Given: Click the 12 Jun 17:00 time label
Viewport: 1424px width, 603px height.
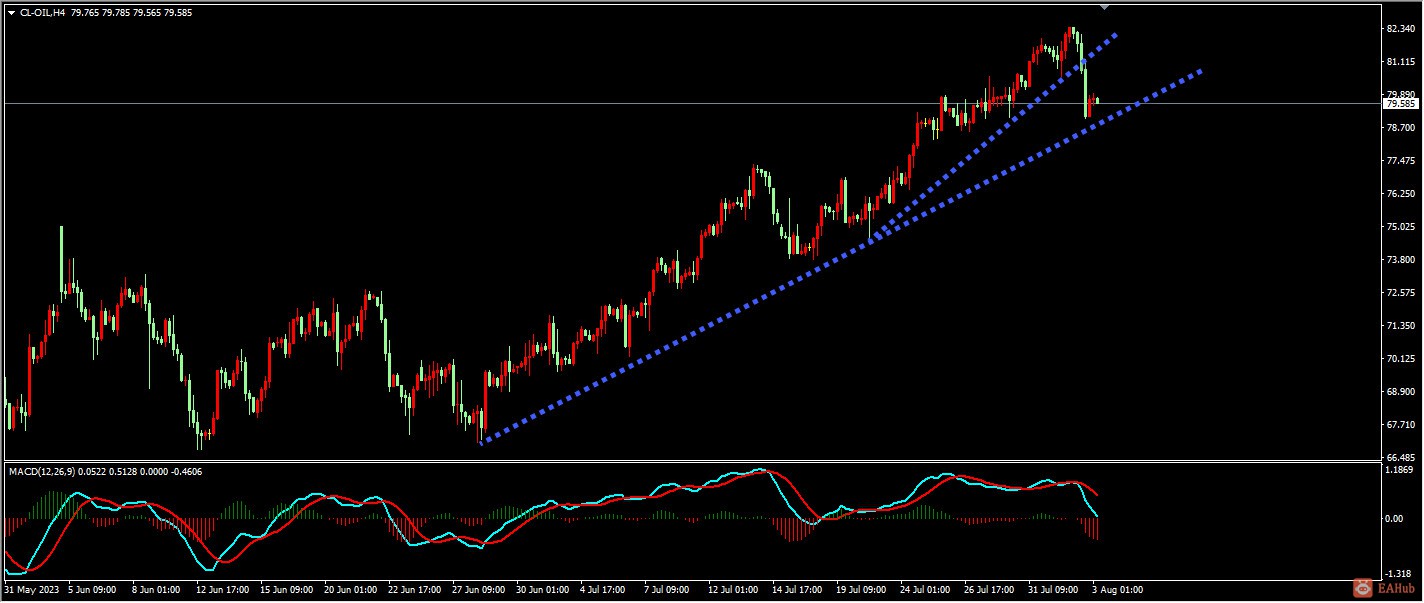Looking at the screenshot, I should [223, 590].
